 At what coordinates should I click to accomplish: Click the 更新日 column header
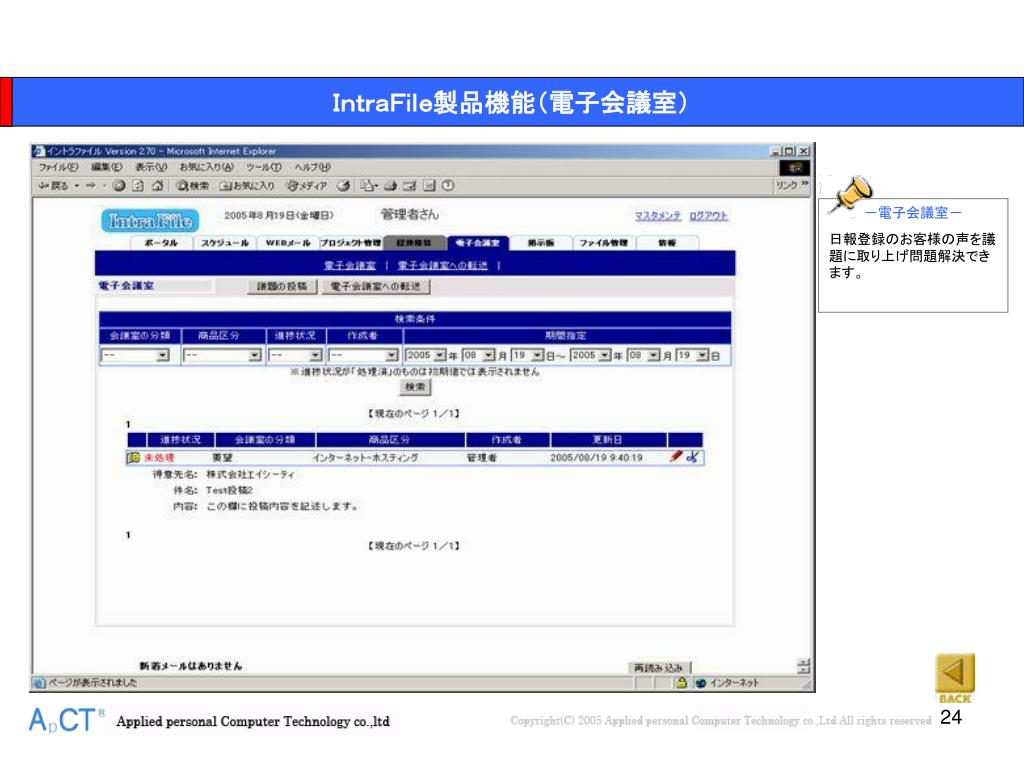click(608, 440)
